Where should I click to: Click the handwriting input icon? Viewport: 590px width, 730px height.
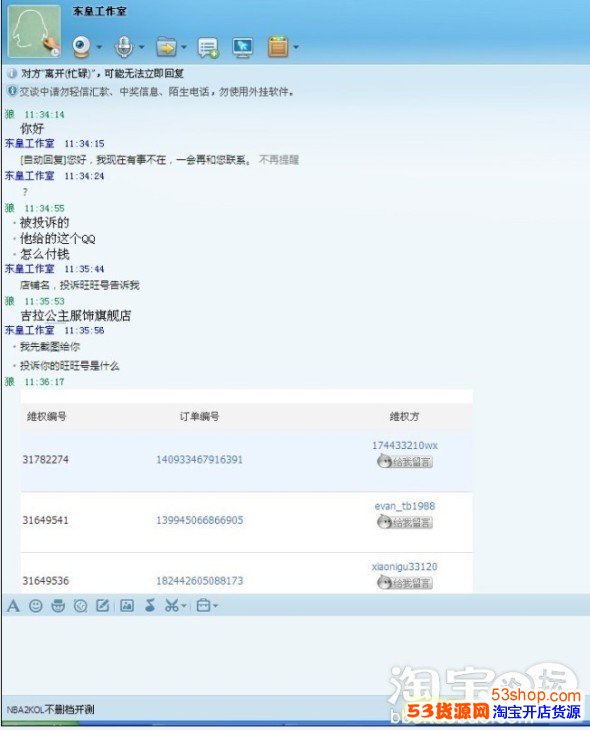(x=103, y=606)
